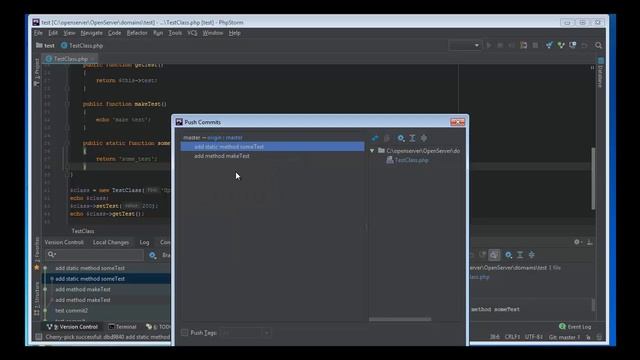The width and height of the screenshot is (640, 360).
Task: Open the Window menu
Action: click(x=213, y=33)
